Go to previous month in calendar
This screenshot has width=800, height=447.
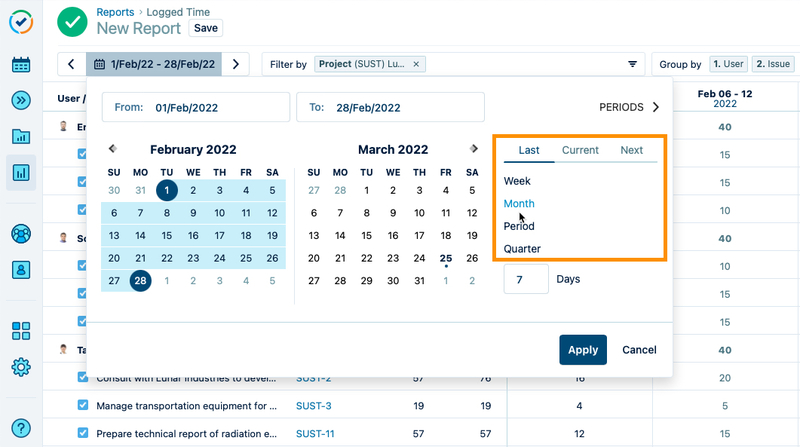click(x=112, y=149)
